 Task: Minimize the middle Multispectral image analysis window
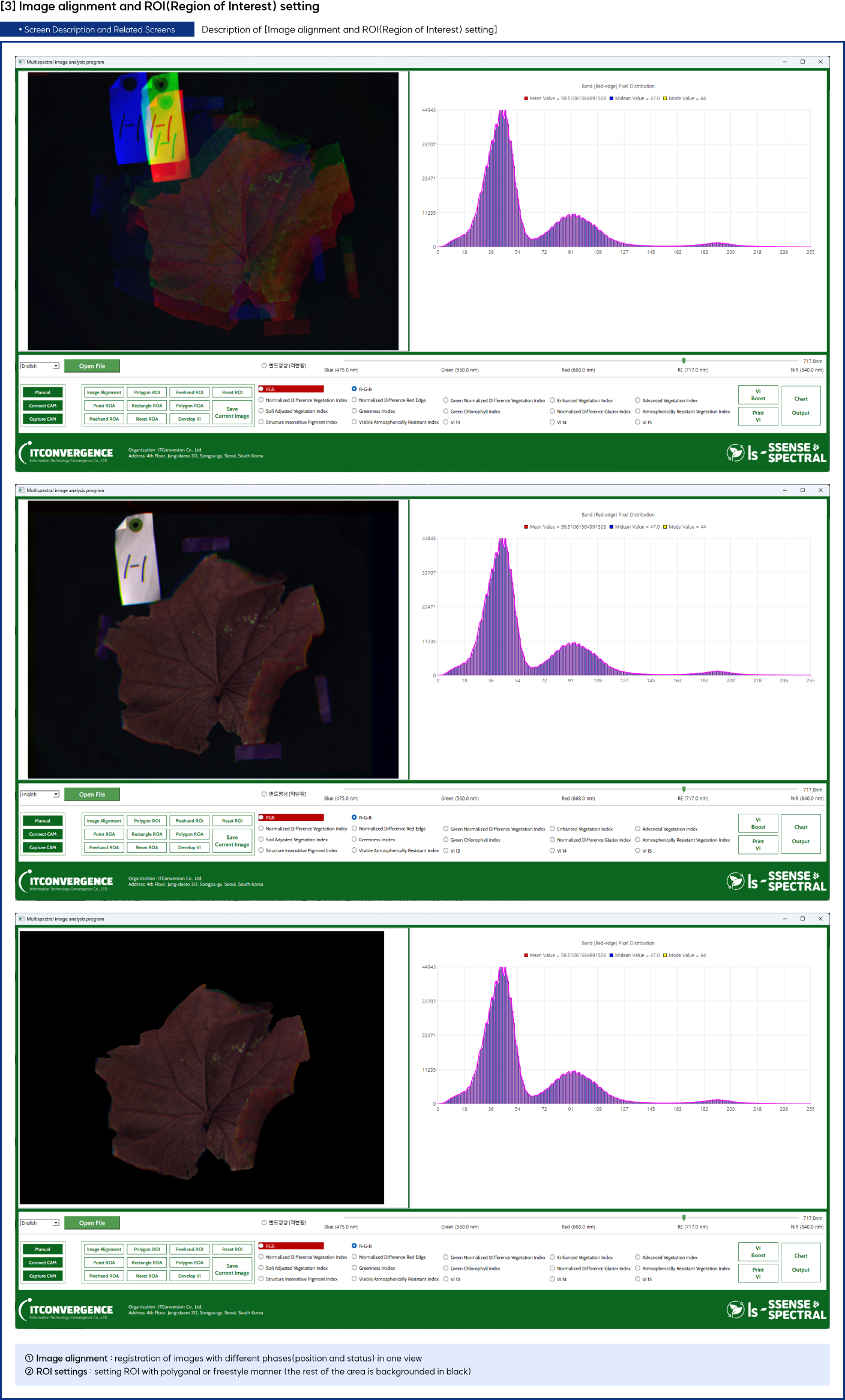tap(784, 490)
